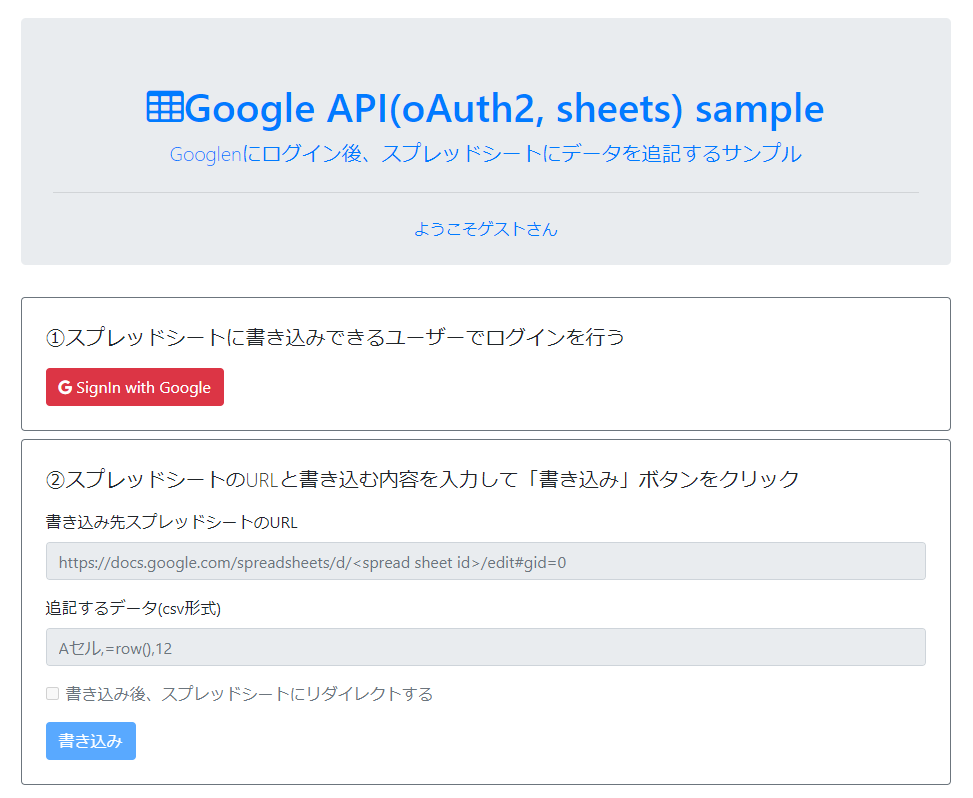Toggle the redirect to spreadsheet checkbox
The image size is (973, 798).
(x=53, y=693)
